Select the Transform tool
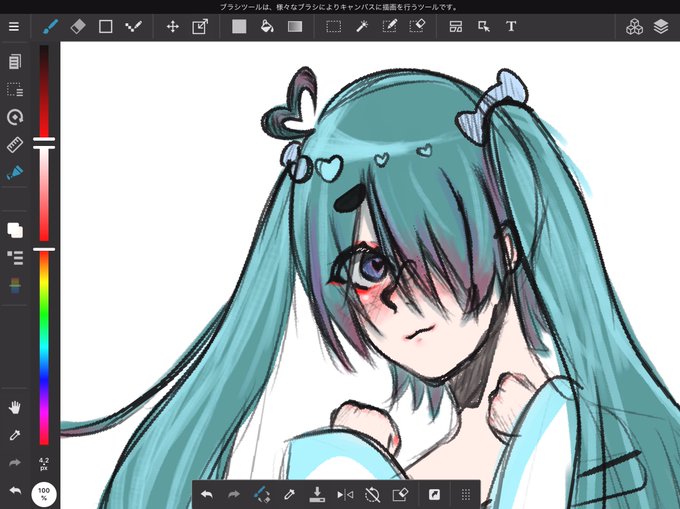 [x=200, y=26]
